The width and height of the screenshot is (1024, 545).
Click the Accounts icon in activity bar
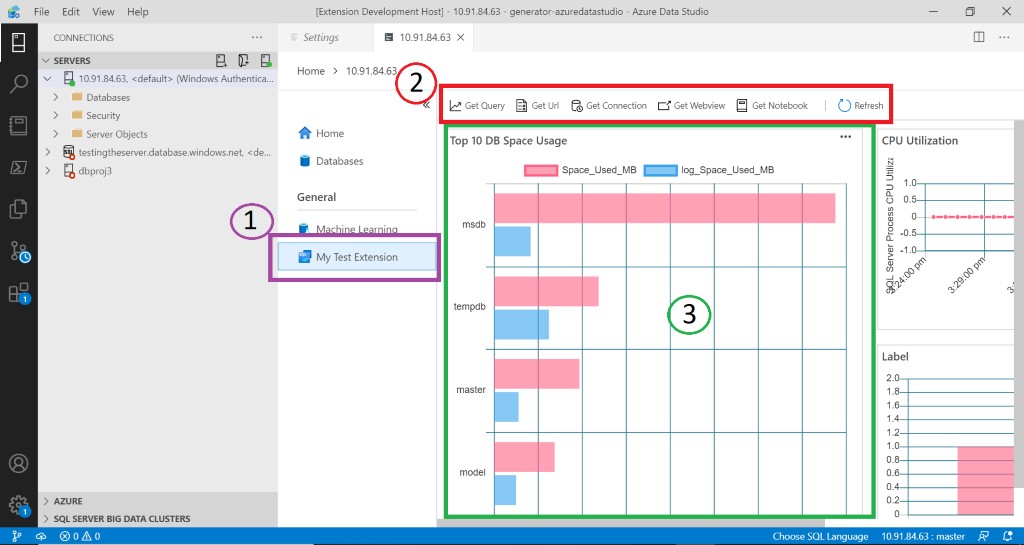18,464
